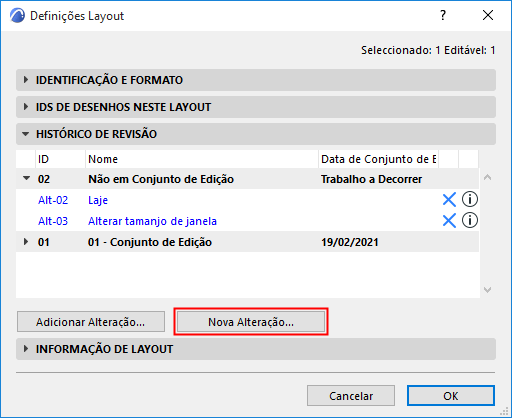Select the Alt-03 ID cell
Image resolution: width=512 pixels, height=418 pixels.
[53, 221]
